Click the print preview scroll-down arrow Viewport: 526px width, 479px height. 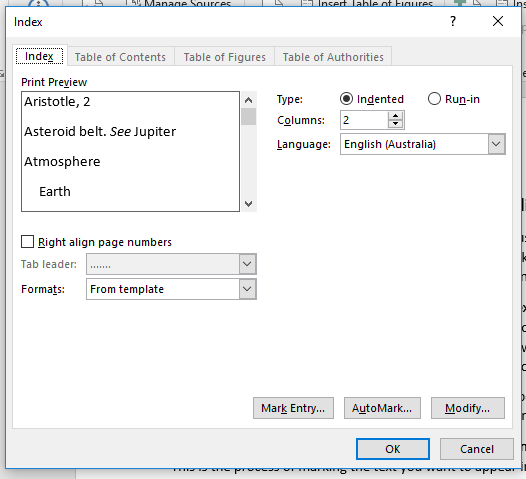tap(249, 204)
